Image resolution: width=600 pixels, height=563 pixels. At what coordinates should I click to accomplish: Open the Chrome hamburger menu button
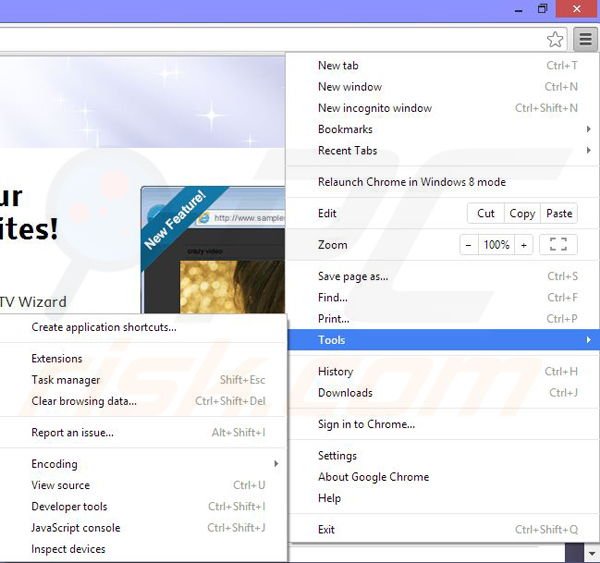585,39
